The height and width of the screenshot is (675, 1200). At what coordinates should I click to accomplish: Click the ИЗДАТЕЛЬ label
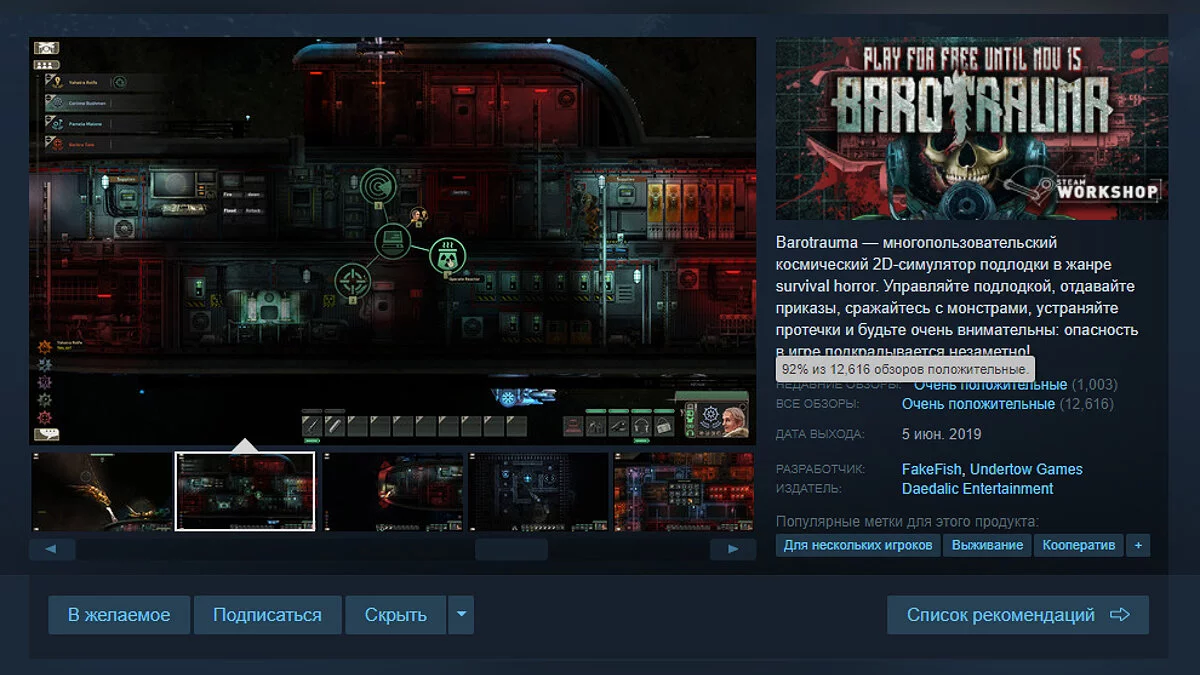[x=809, y=490]
